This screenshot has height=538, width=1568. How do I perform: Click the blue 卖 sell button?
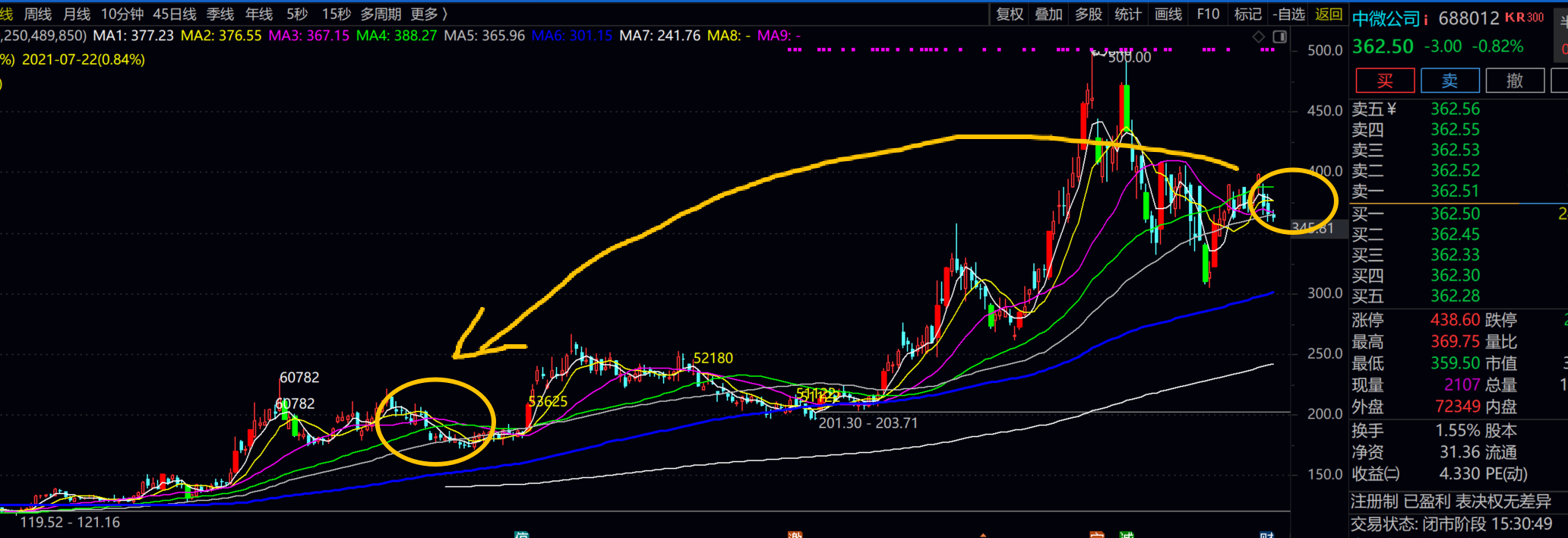[1450, 81]
